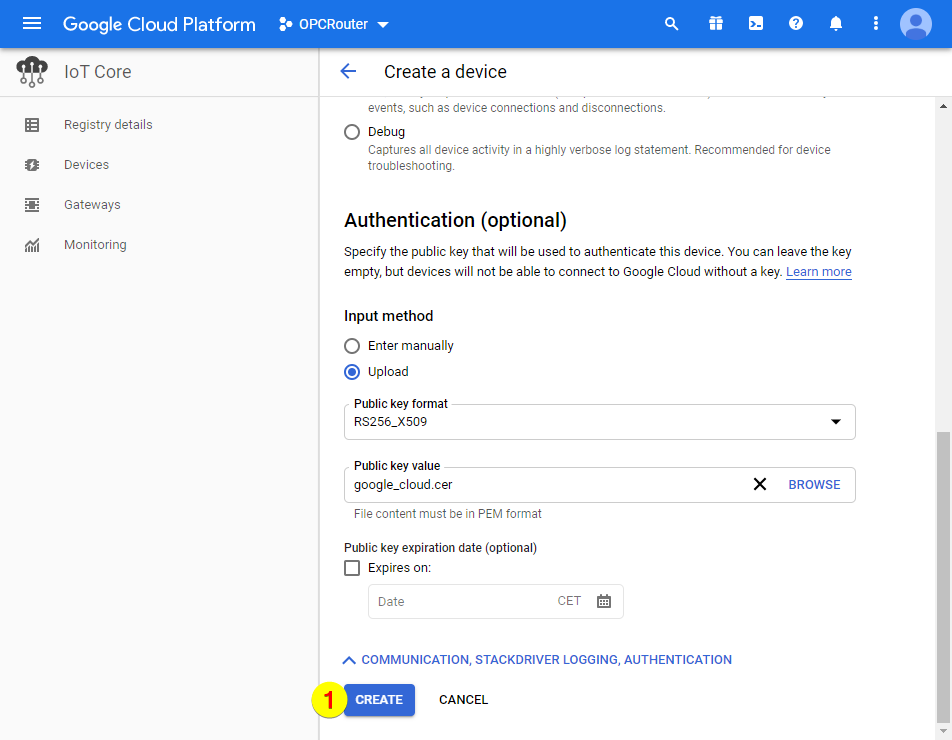Collapse the Communication, Stackdriver Logging, Authentication section
This screenshot has width=952, height=740.
tap(539, 659)
